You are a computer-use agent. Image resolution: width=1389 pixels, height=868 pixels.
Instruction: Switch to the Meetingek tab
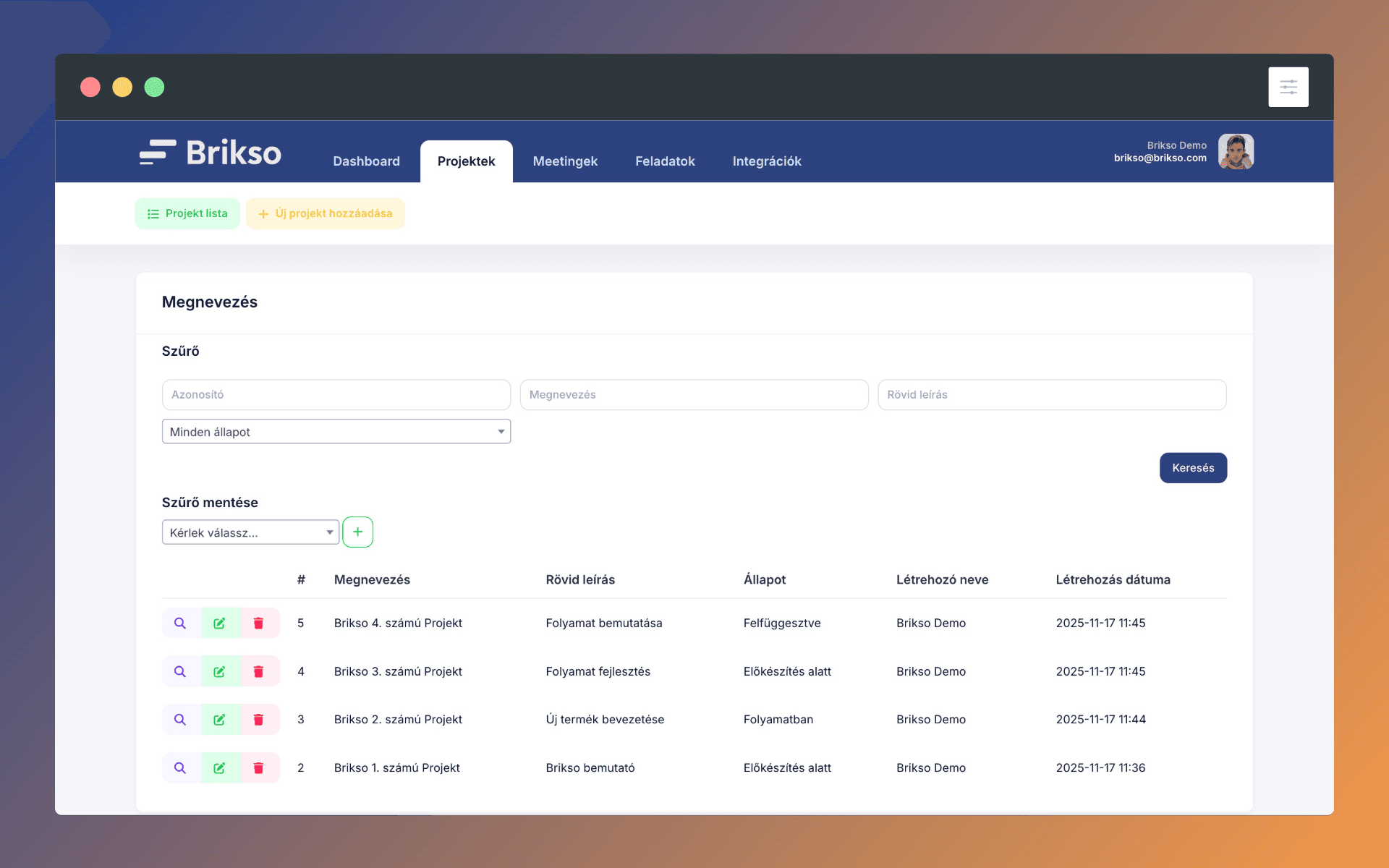(x=565, y=161)
